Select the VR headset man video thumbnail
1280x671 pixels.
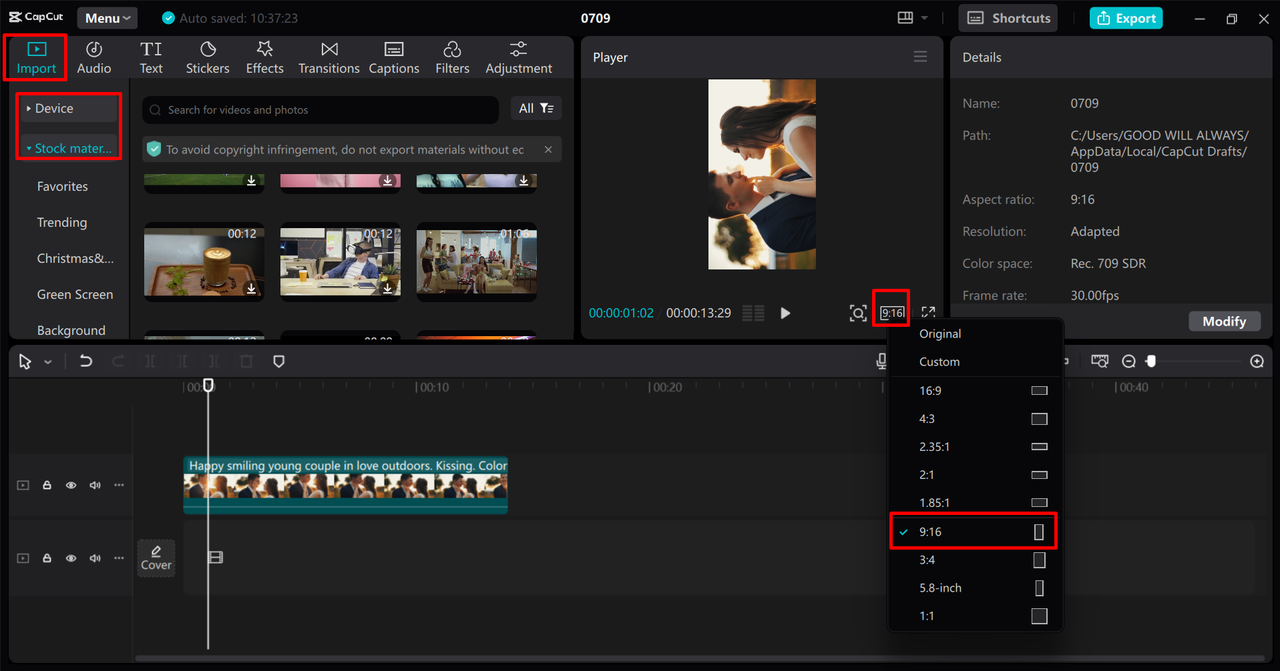click(x=340, y=262)
